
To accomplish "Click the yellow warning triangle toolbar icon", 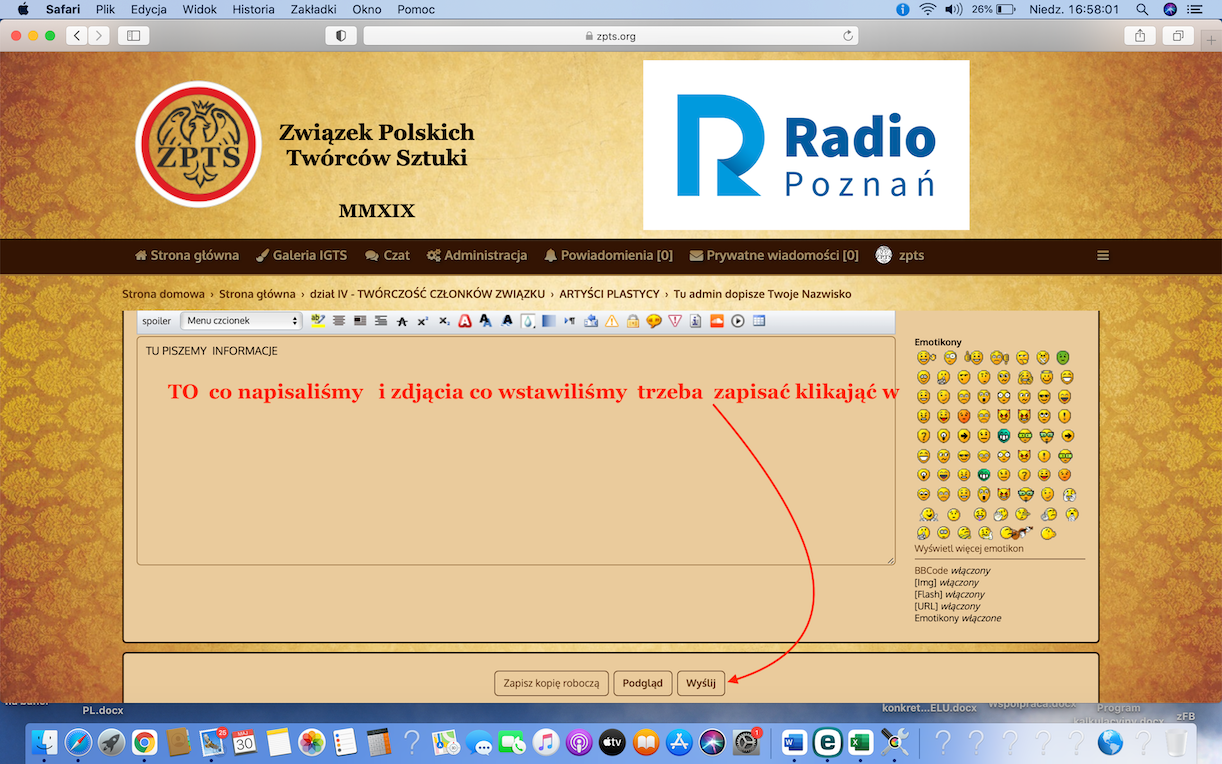I will pyautogui.click(x=612, y=322).
